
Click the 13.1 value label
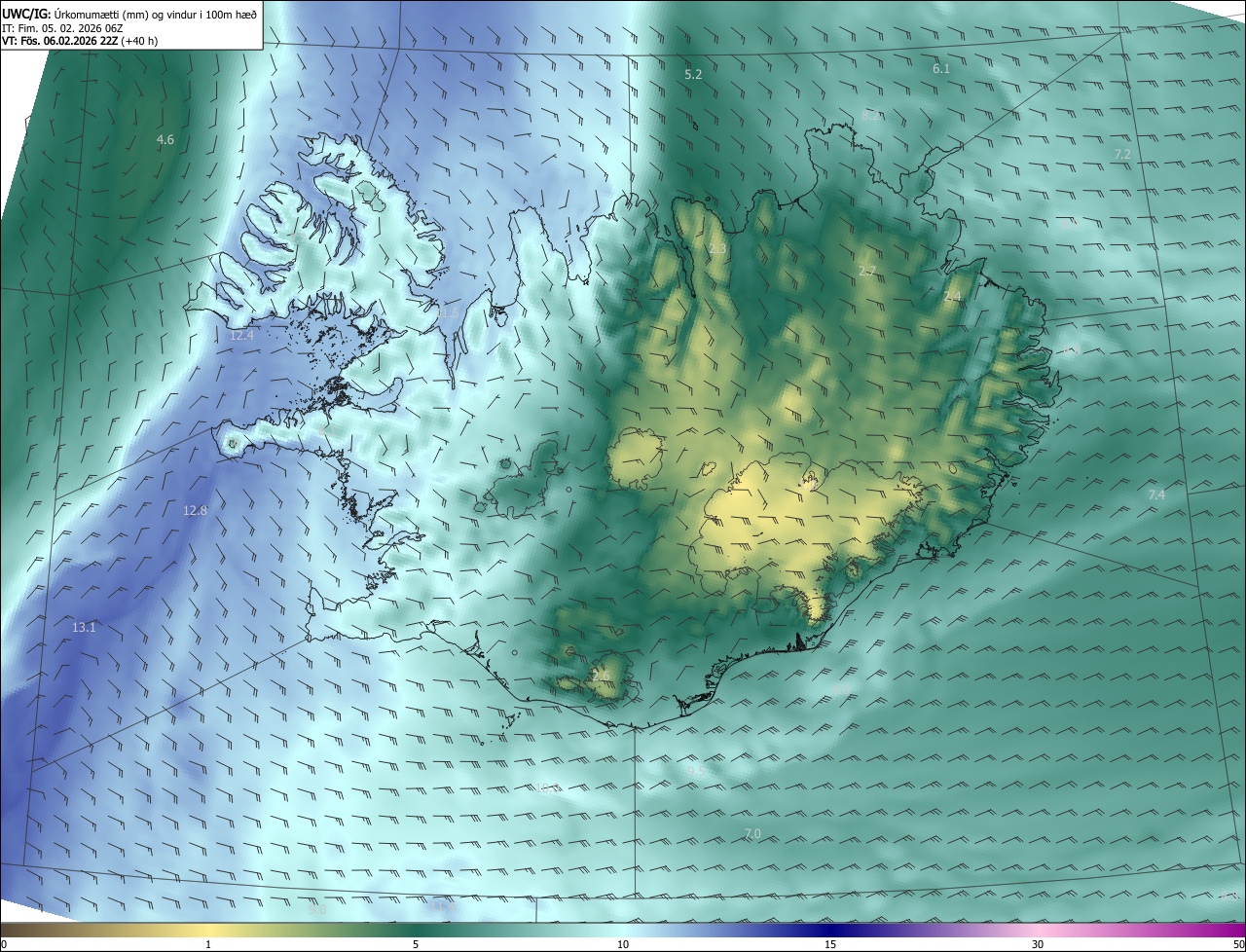click(x=85, y=628)
